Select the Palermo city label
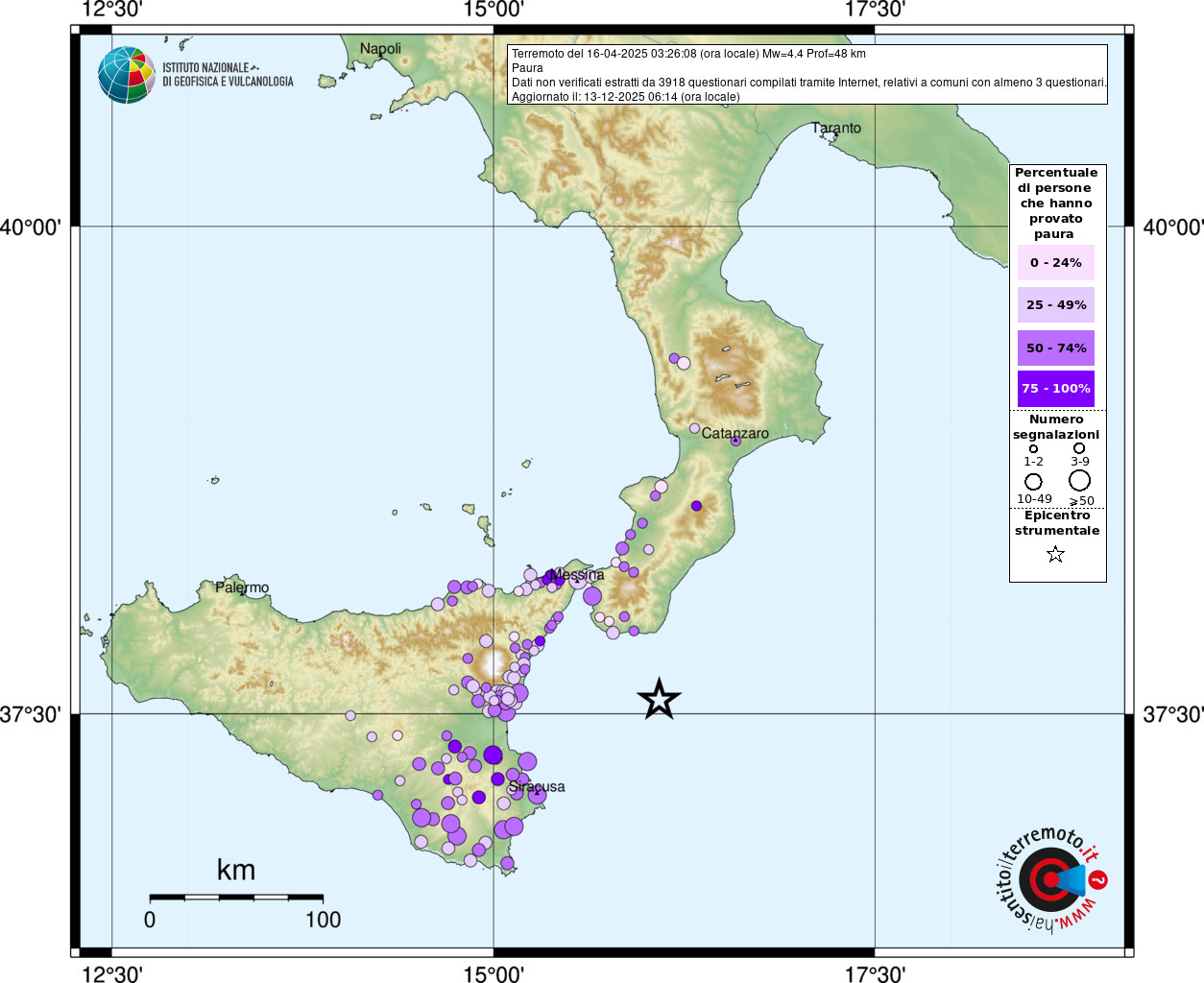This screenshot has width=1204, height=983. (x=242, y=587)
